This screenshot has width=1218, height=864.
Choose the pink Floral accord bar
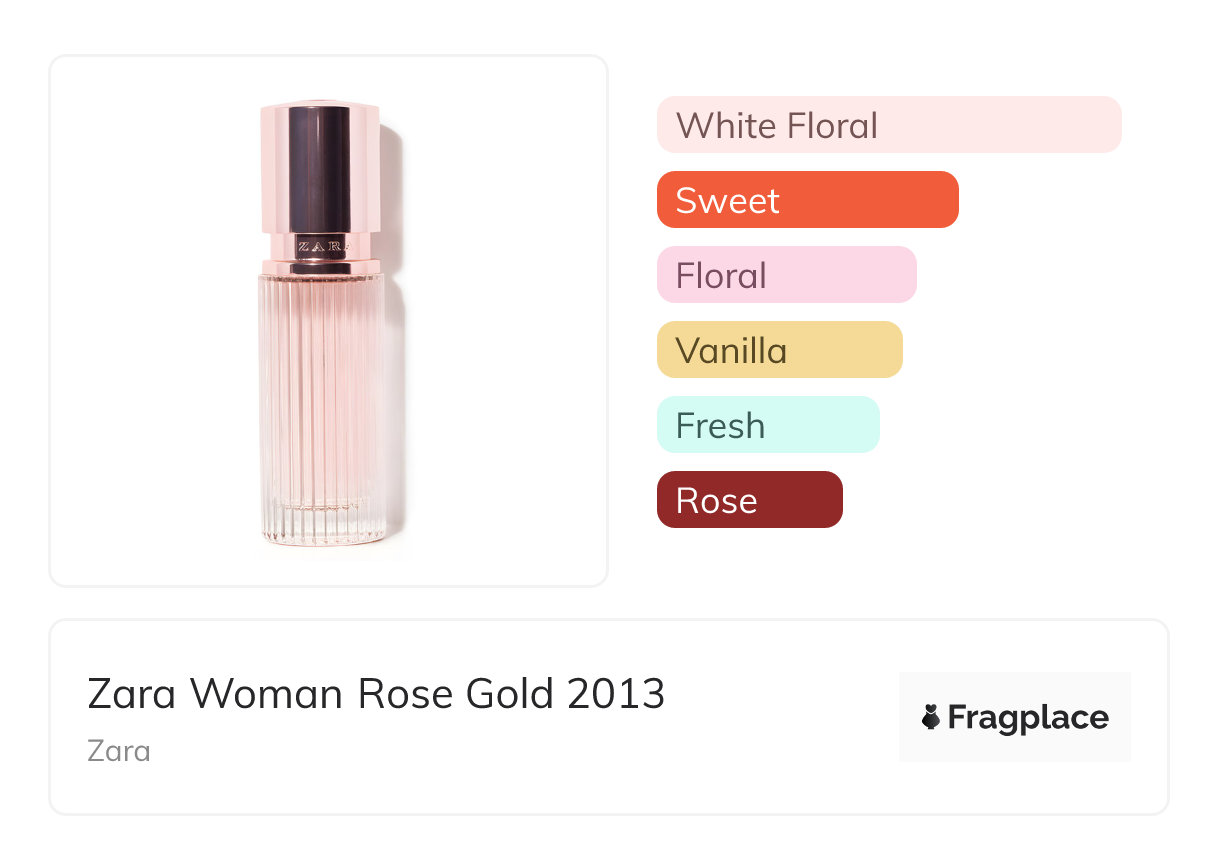point(786,275)
